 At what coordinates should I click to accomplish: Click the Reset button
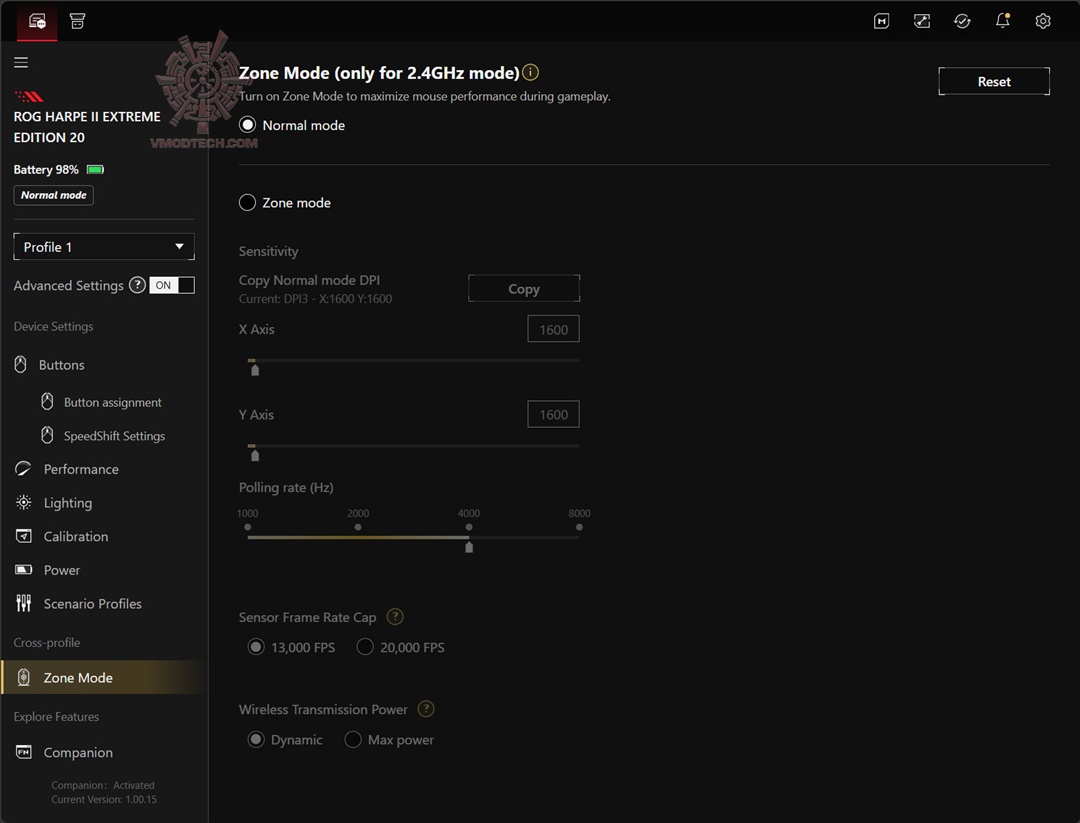[x=994, y=81]
